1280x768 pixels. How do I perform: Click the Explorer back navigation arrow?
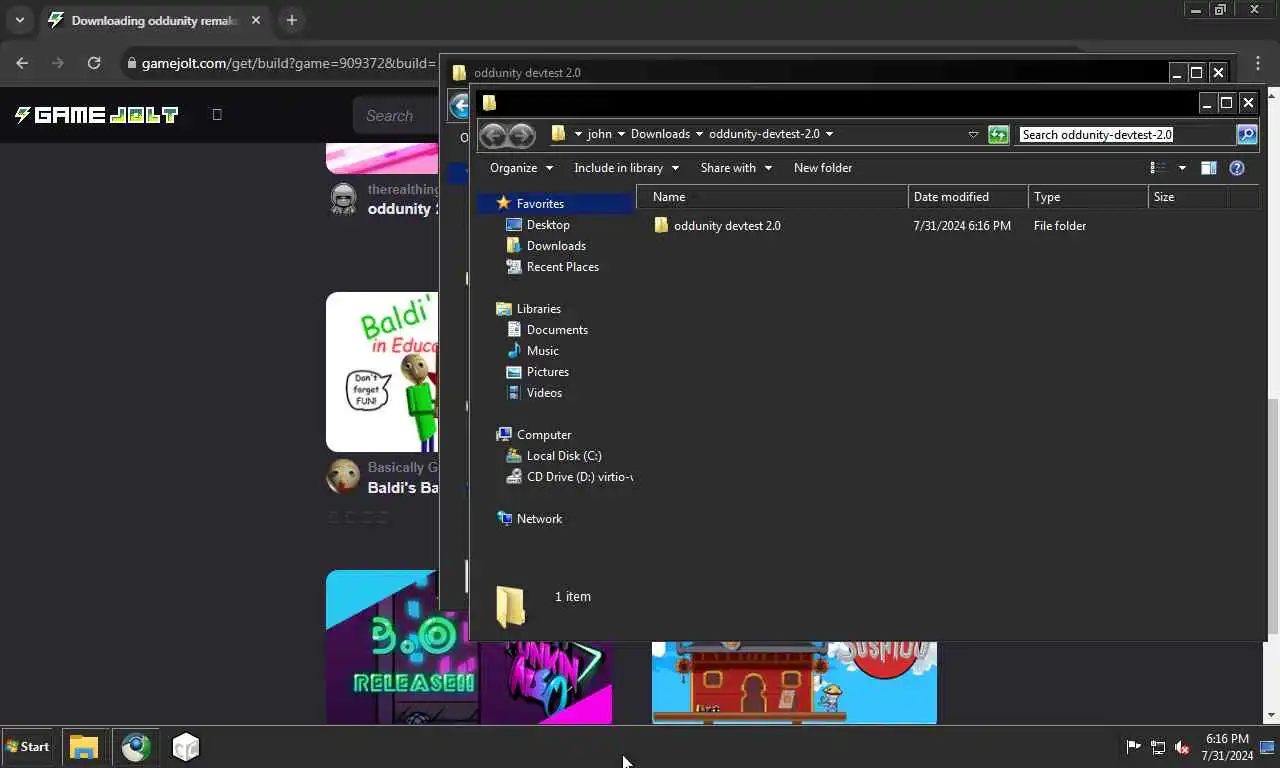pos(493,135)
